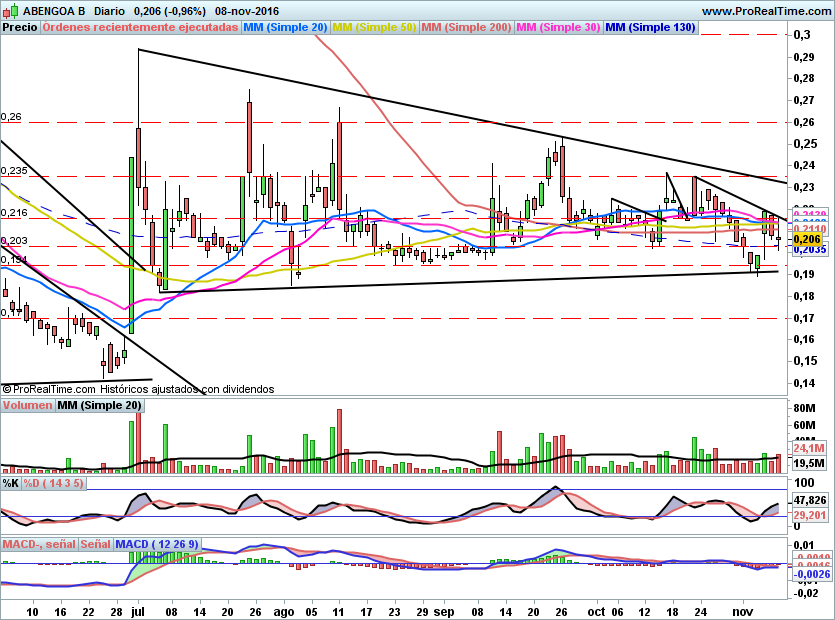Click the 47,826 stochastic value tag
This screenshot has height=620, width=835.
(809, 499)
